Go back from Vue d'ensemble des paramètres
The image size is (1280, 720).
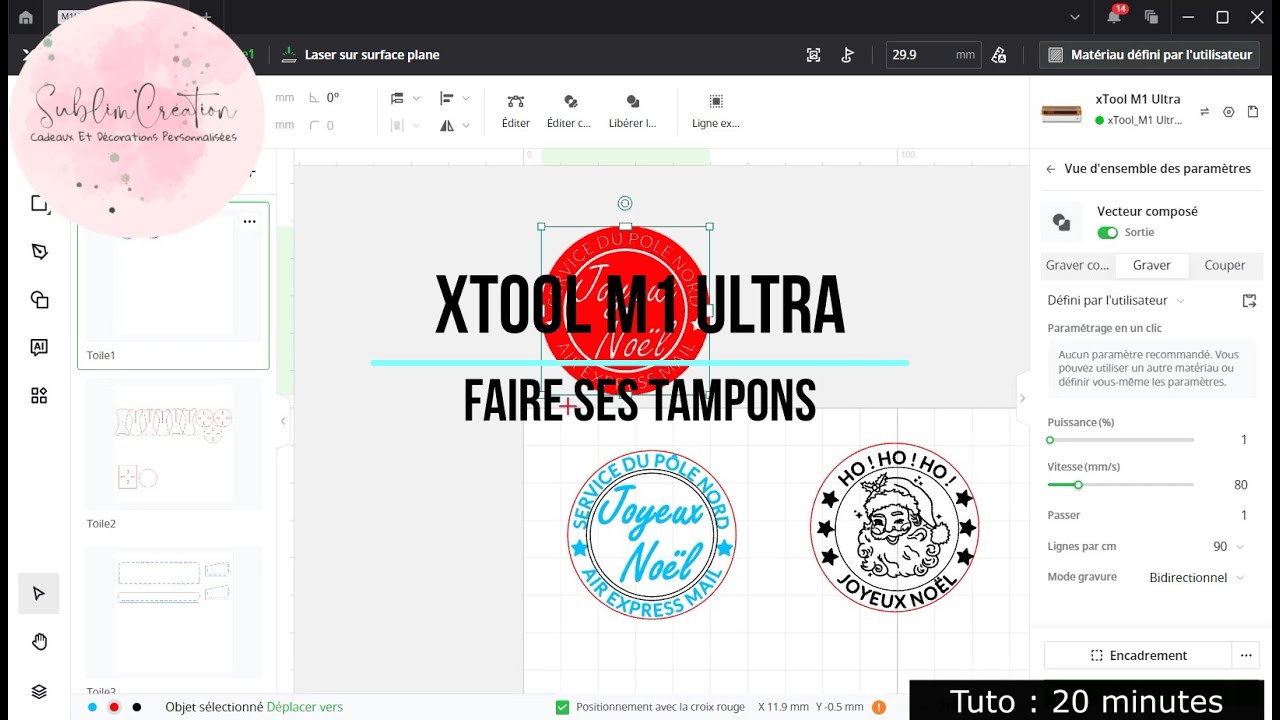[1050, 169]
